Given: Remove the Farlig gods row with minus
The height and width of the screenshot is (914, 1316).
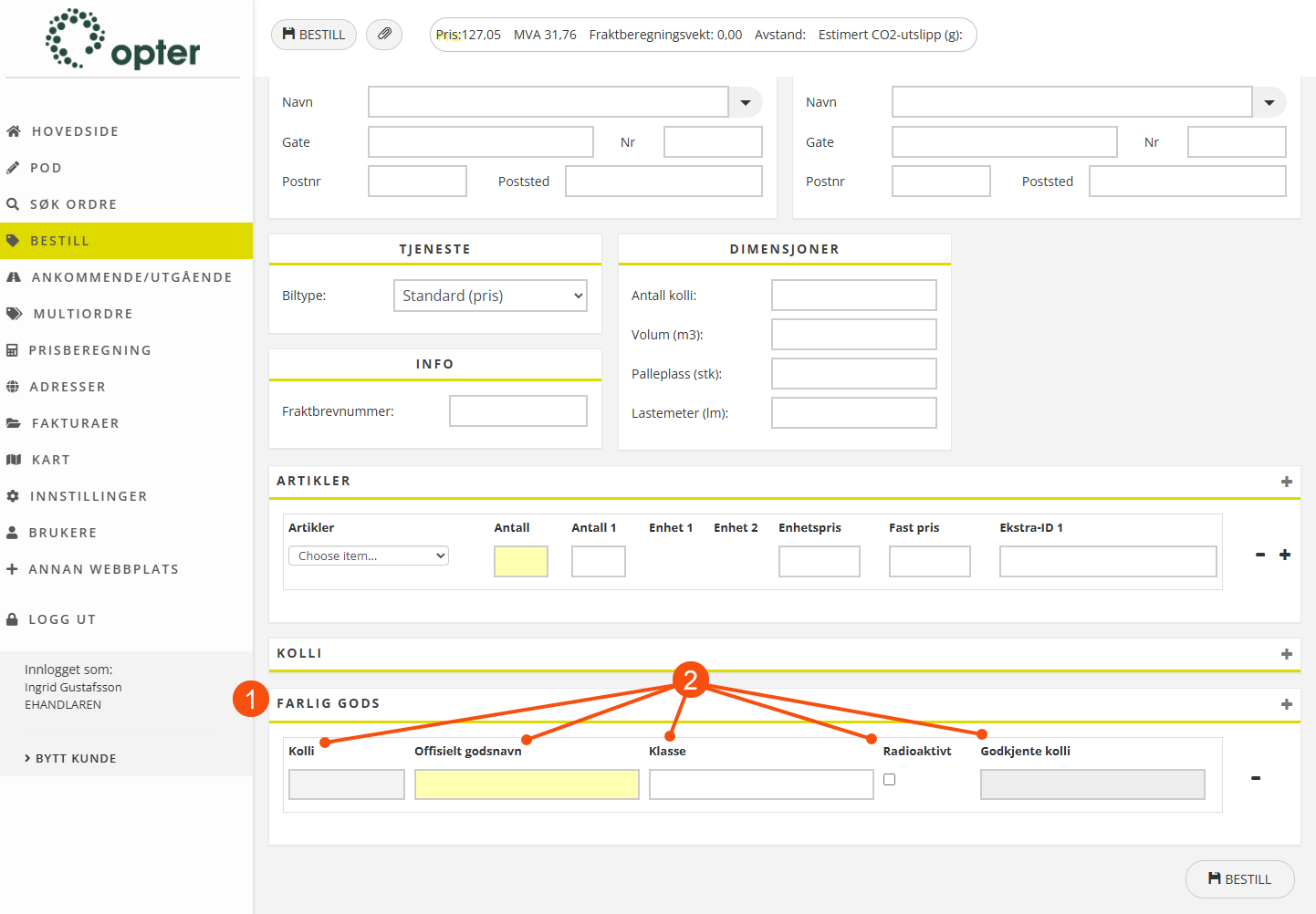Looking at the screenshot, I should [1255, 778].
